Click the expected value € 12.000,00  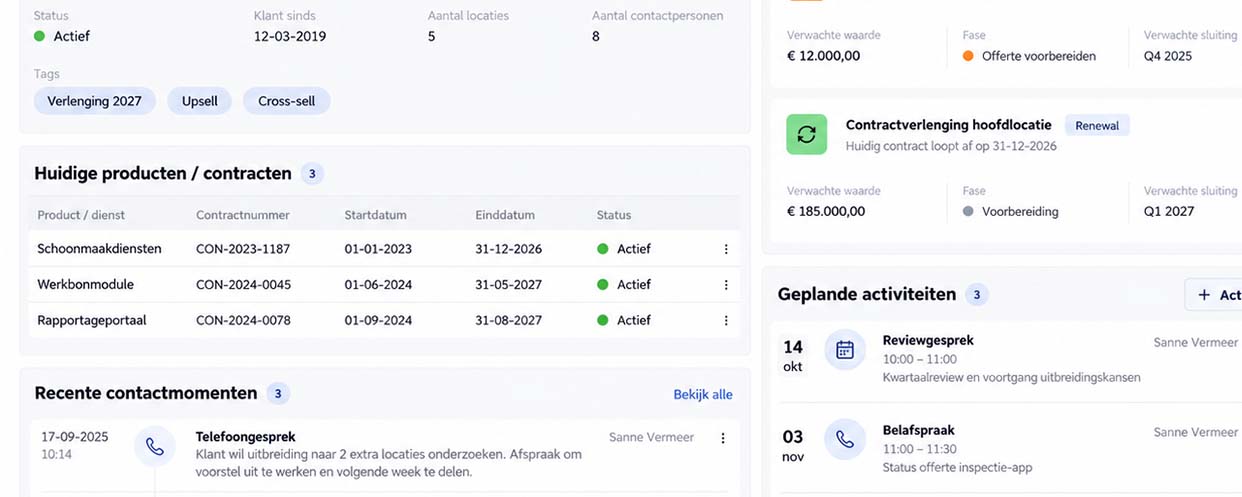(823, 57)
